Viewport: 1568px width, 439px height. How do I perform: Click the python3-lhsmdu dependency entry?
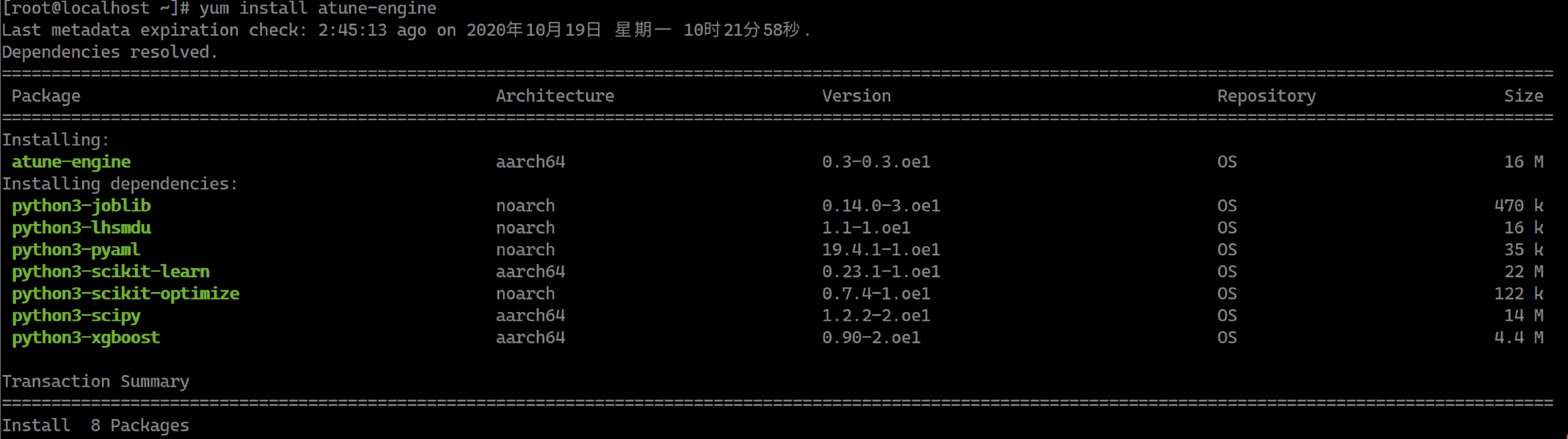81,228
